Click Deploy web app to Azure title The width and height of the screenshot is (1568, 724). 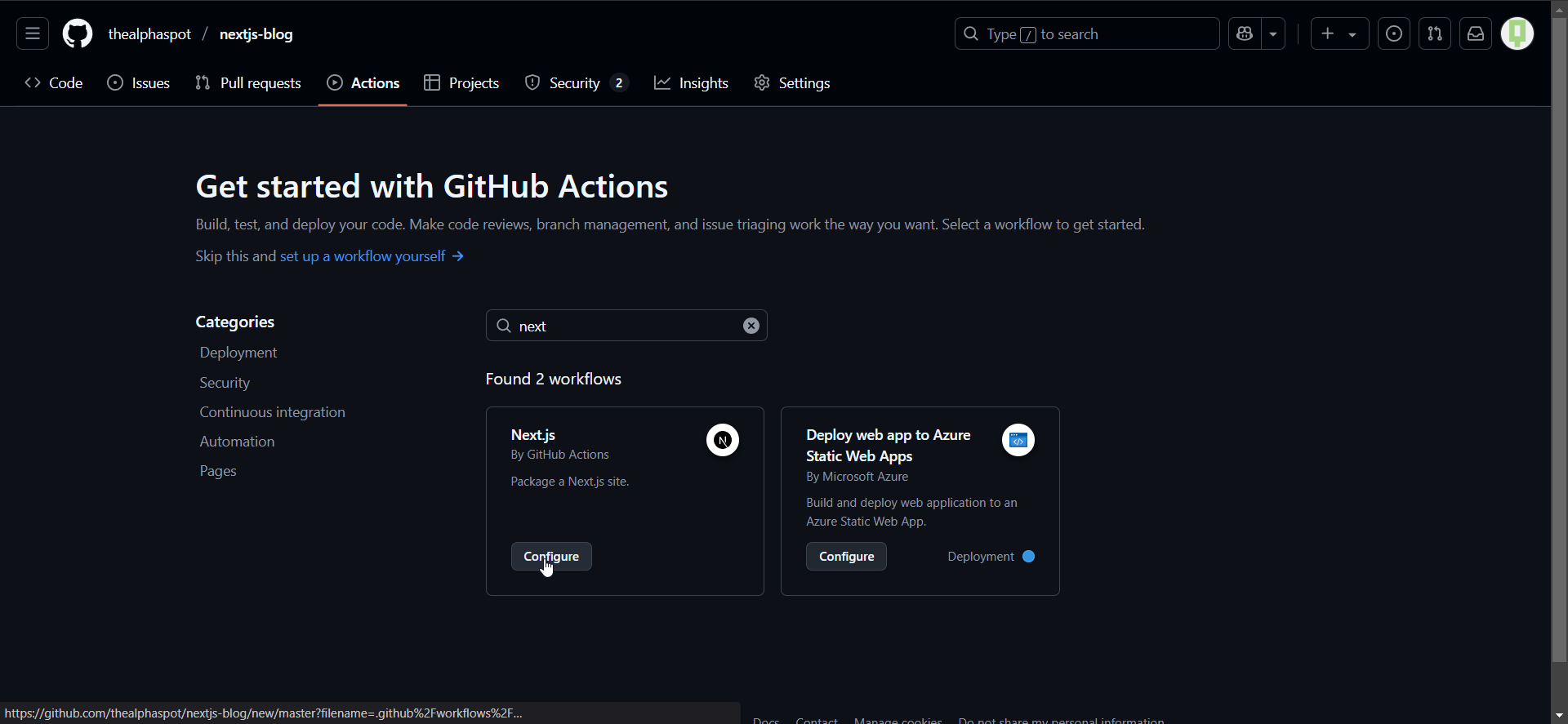pyautogui.click(x=889, y=446)
